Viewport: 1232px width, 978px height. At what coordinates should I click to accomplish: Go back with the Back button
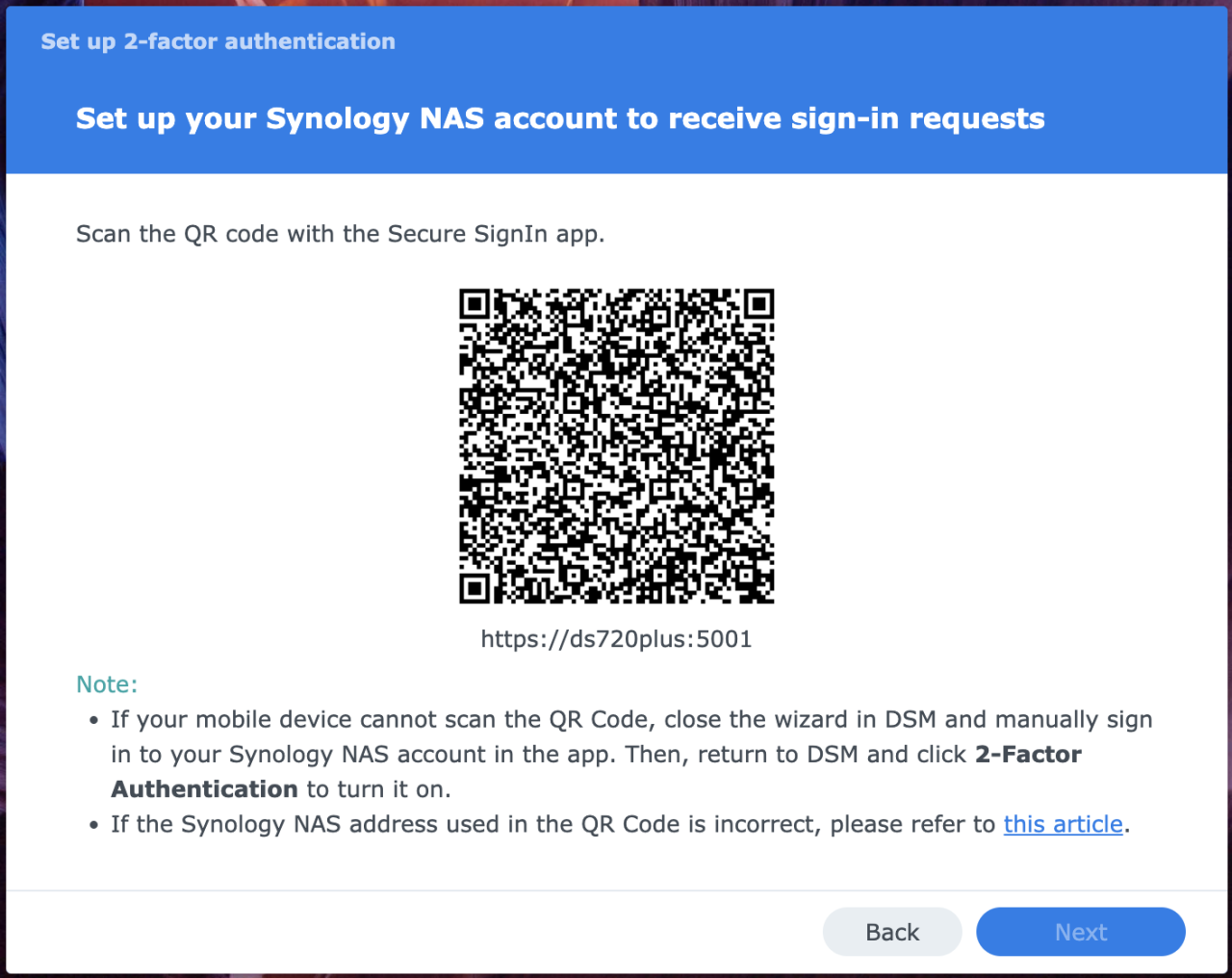(x=892, y=932)
